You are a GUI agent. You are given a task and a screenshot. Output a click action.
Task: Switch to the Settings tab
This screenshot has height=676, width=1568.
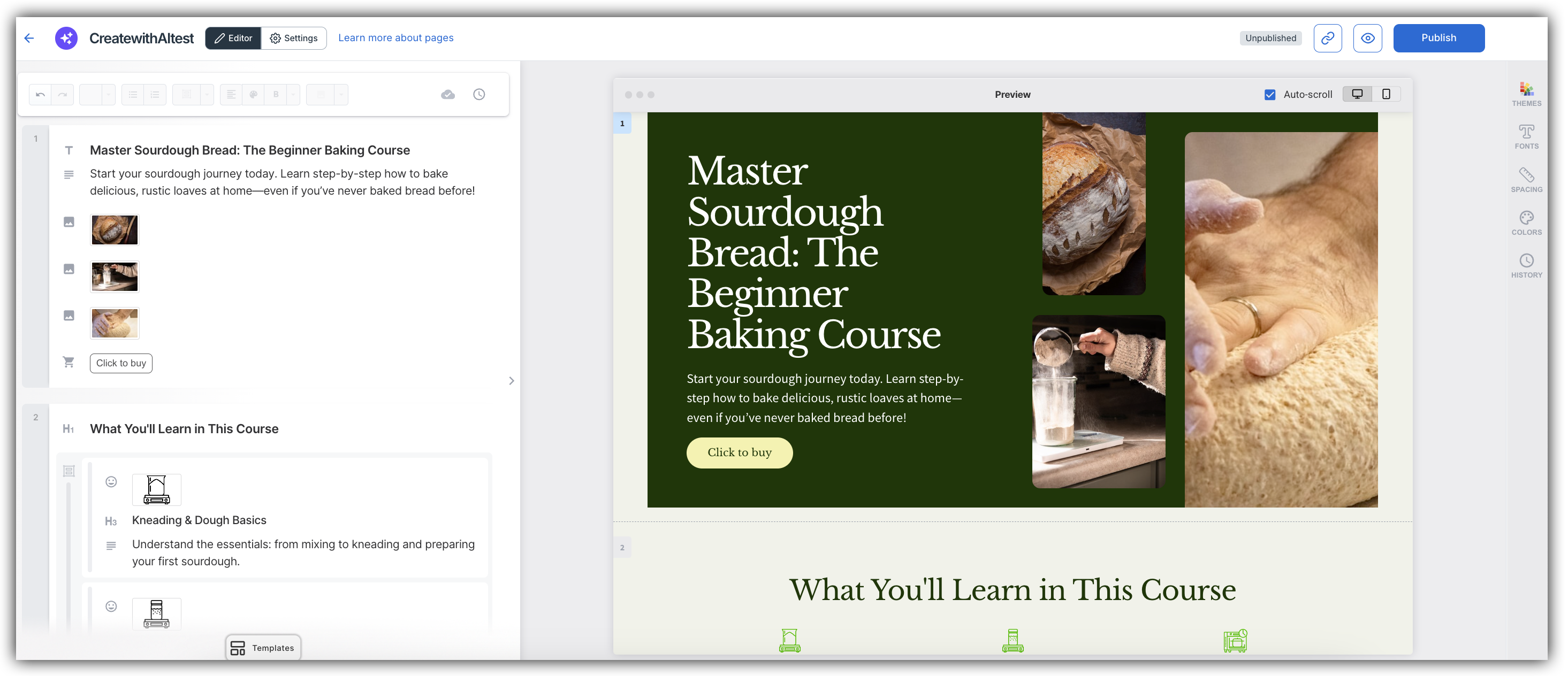tap(294, 38)
